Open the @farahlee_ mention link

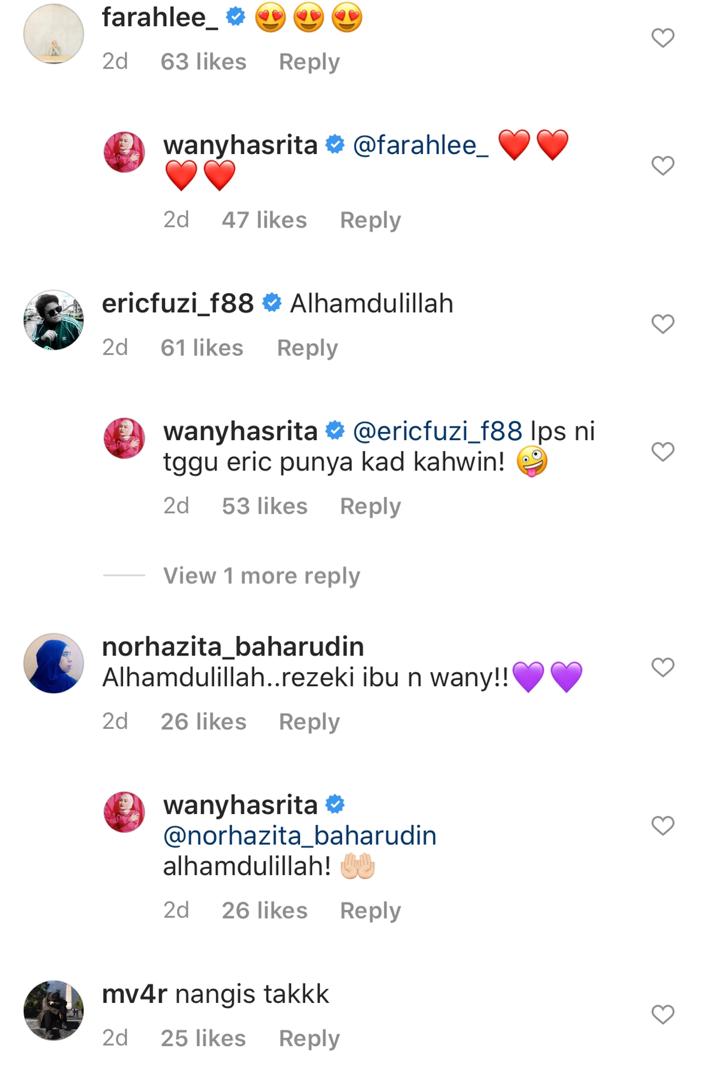tap(421, 145)
